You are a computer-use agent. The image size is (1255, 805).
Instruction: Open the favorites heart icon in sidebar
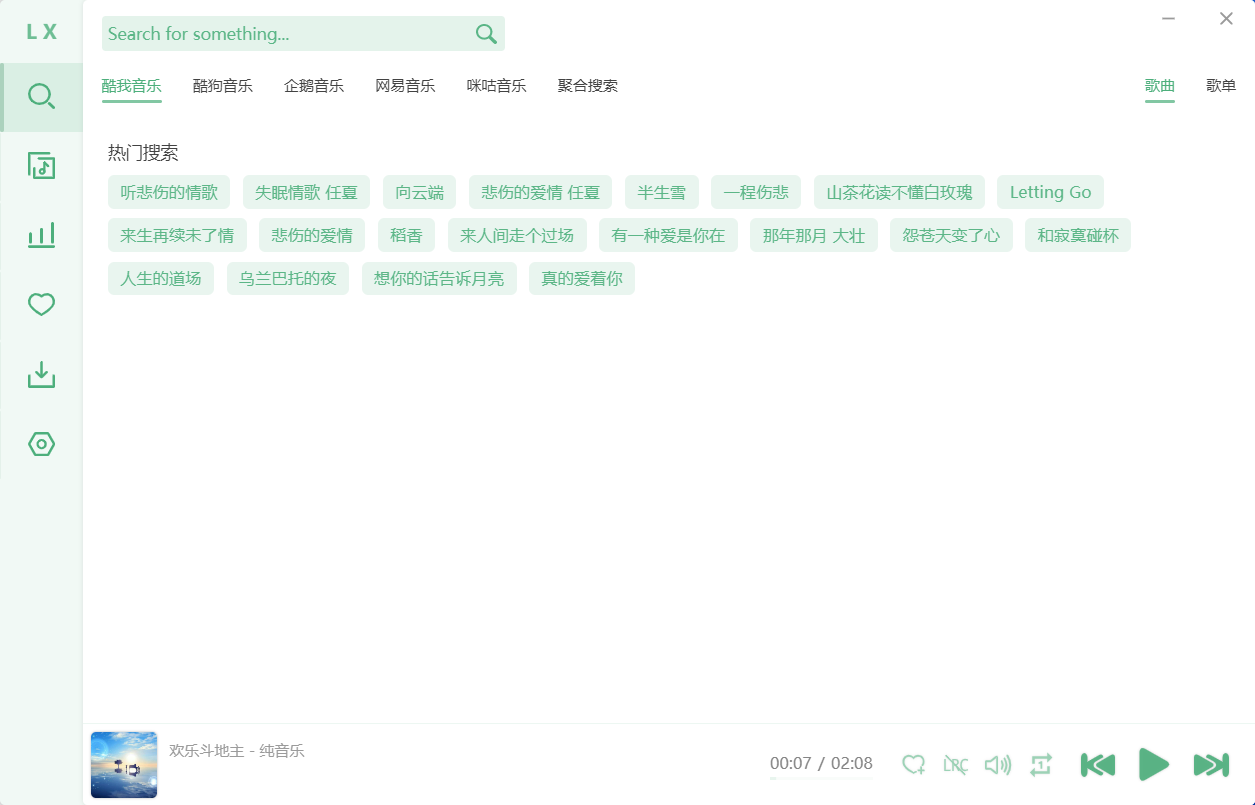point(41,305)
